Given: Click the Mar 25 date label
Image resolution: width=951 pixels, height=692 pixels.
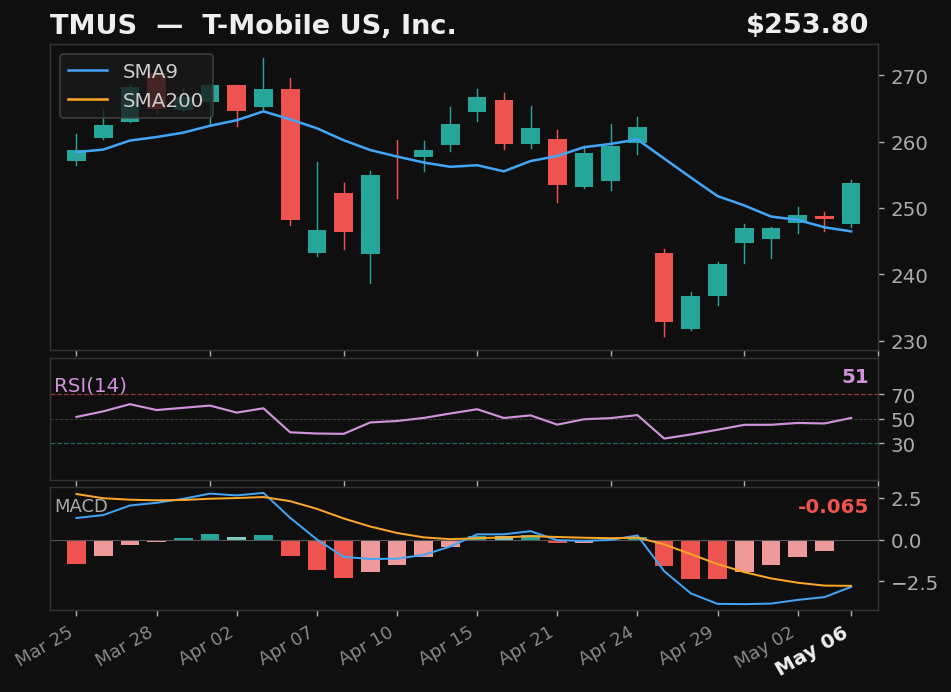Looking at the screenshot, I should click(46, 645).
